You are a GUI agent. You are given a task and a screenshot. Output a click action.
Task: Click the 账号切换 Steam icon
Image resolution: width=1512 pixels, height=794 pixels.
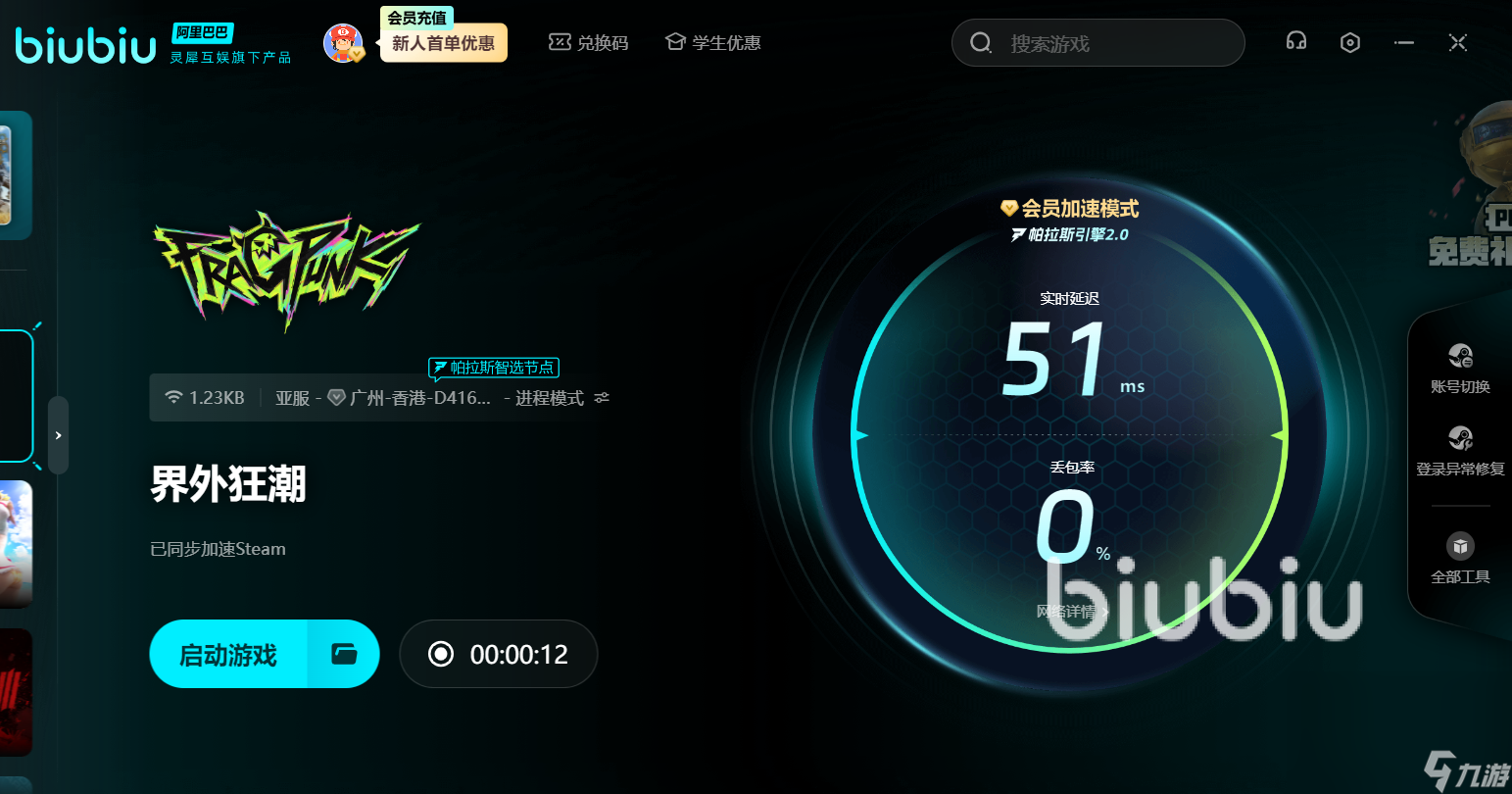(x=1460, y=356)
